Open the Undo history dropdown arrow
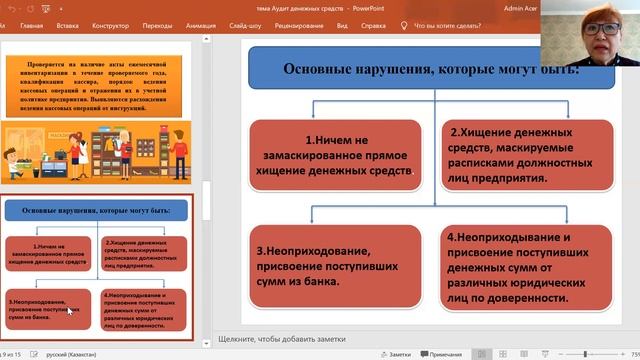Viewport: 640px width, 360px height. point(20,9)
